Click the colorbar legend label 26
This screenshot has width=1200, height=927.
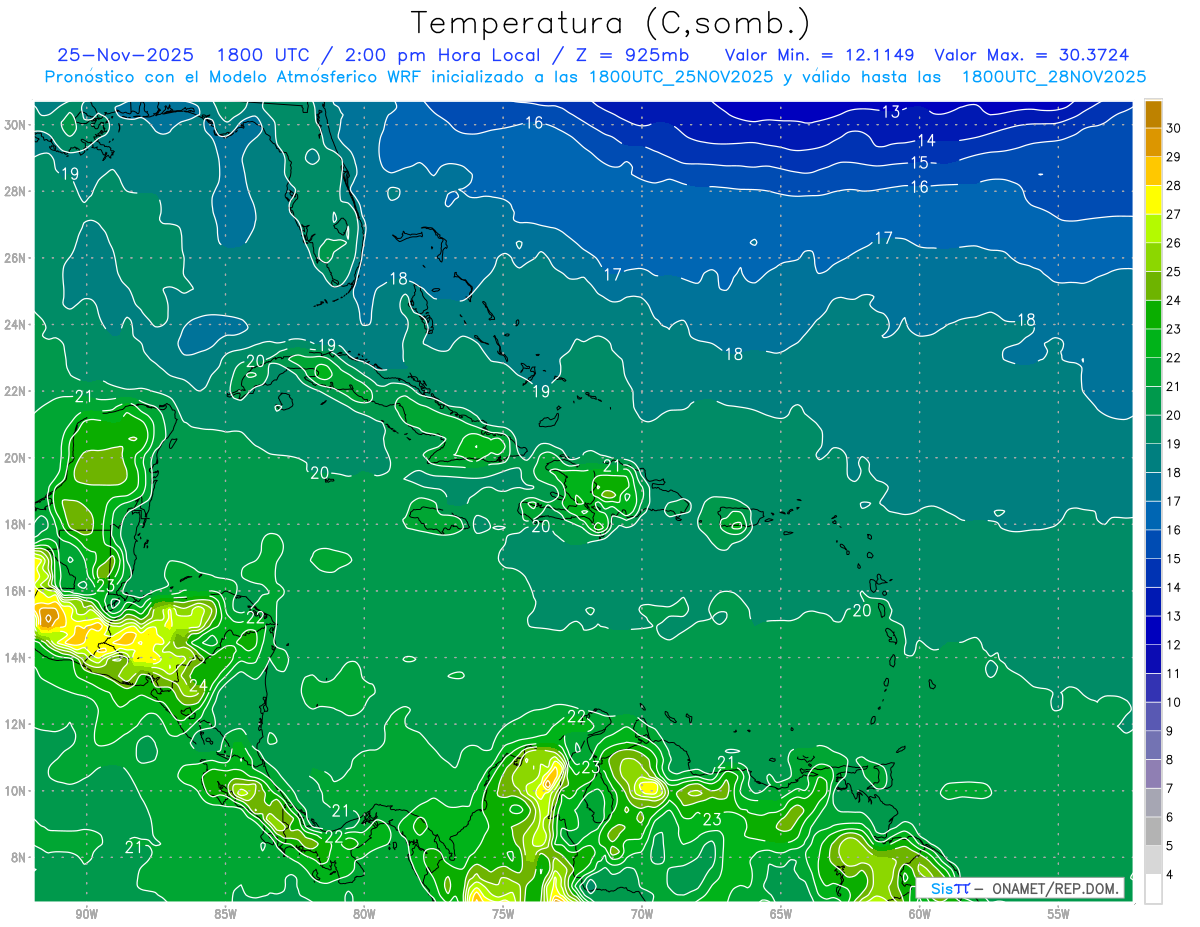1174,243
